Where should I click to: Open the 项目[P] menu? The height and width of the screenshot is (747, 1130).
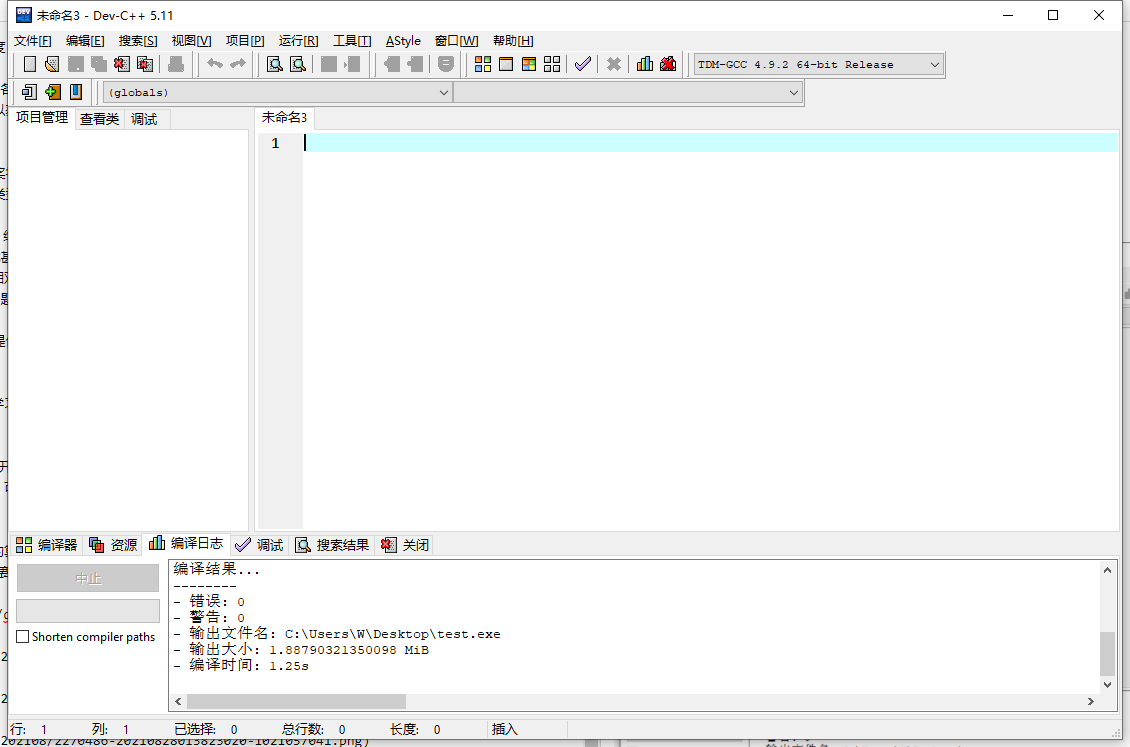tap(245, 41)
